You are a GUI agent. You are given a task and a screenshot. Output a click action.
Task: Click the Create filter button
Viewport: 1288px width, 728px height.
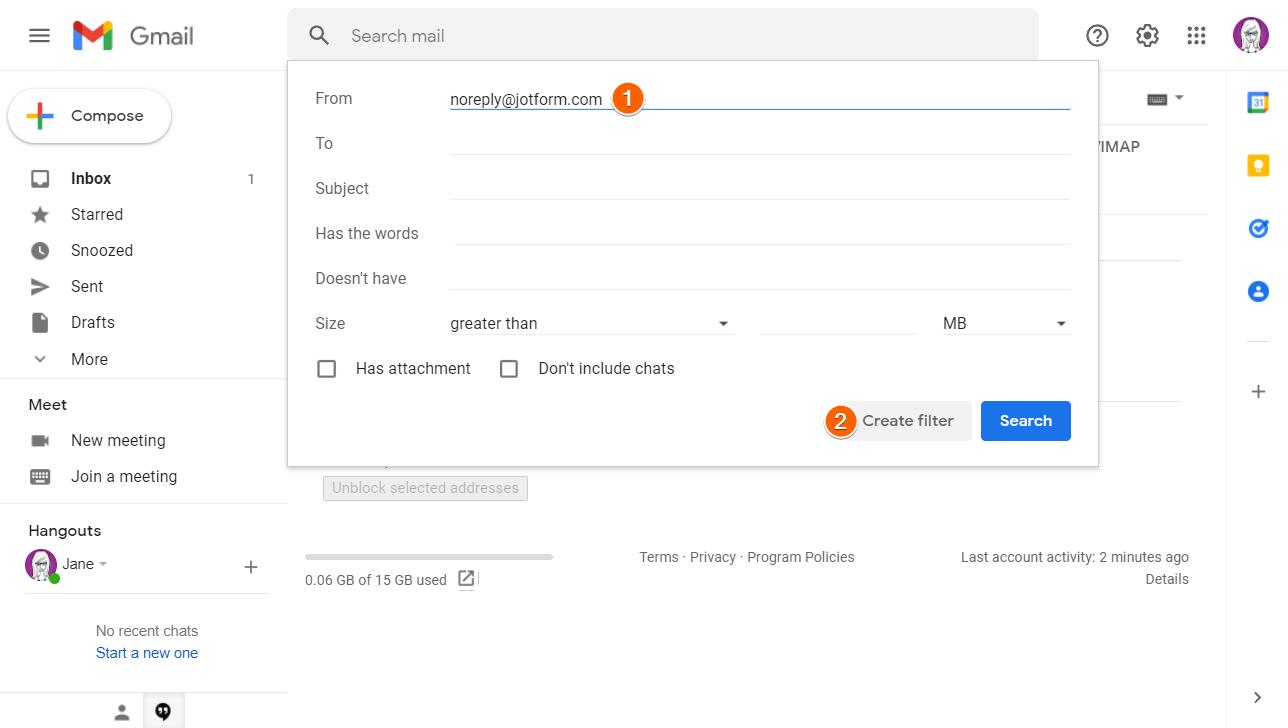[908, 421]
